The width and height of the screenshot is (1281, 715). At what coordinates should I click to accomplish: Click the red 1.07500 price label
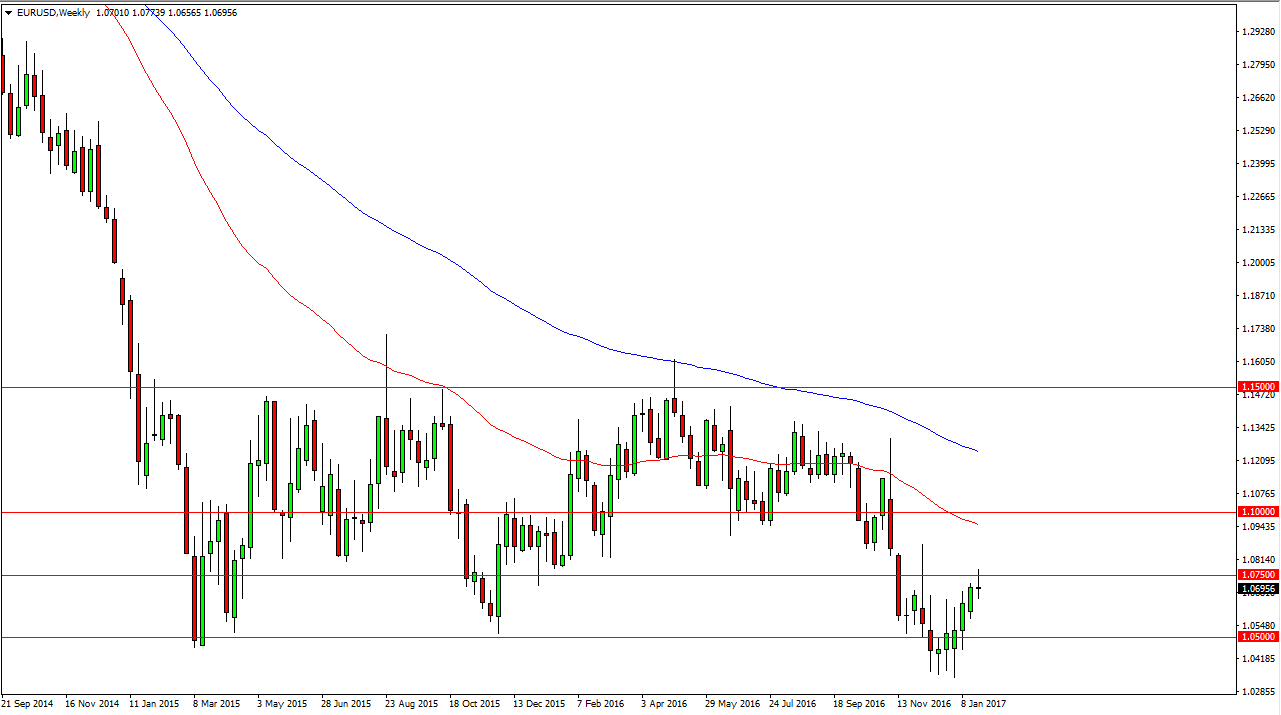coord(1258,575)
